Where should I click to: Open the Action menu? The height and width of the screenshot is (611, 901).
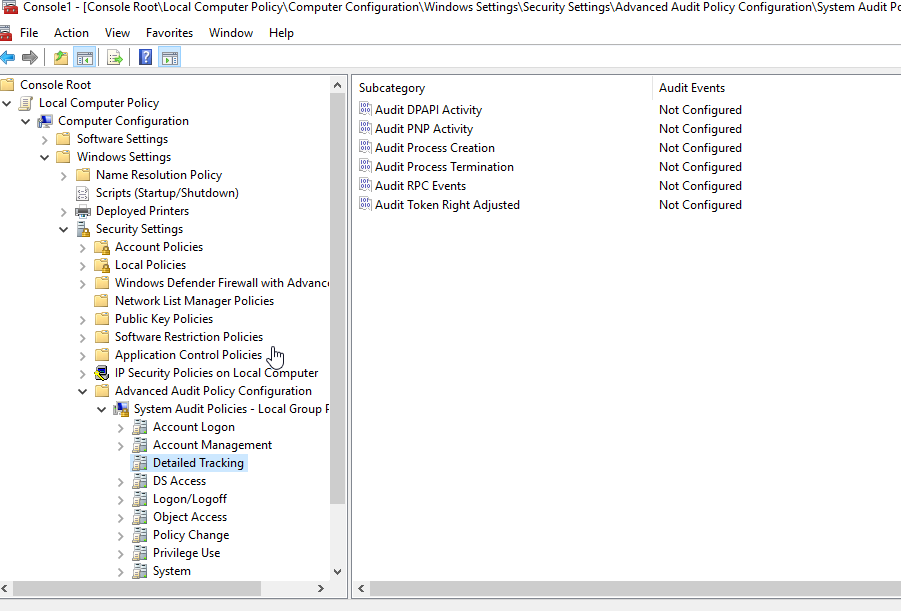71,33
